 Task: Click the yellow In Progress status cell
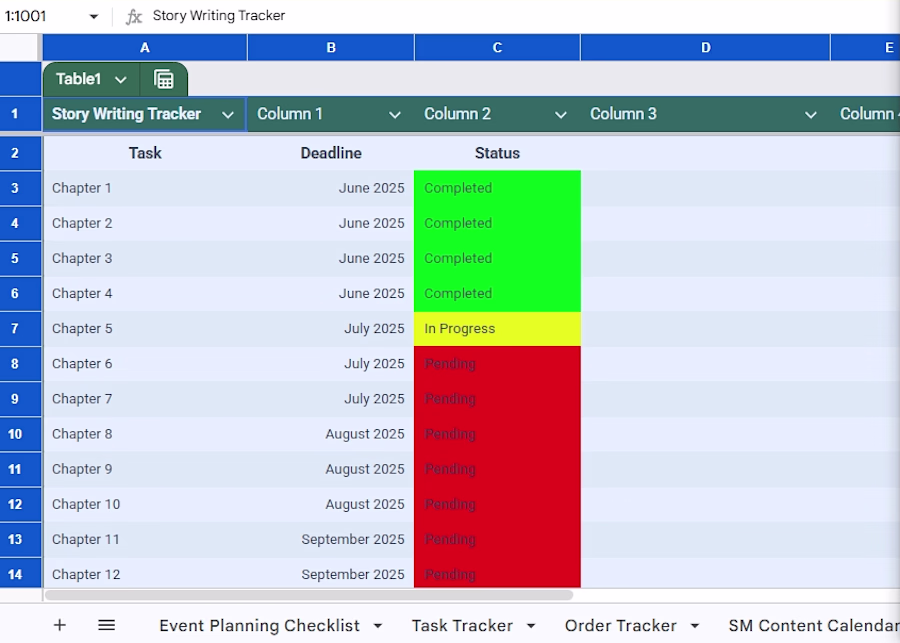pyautogui.click(x=497, y=329)
